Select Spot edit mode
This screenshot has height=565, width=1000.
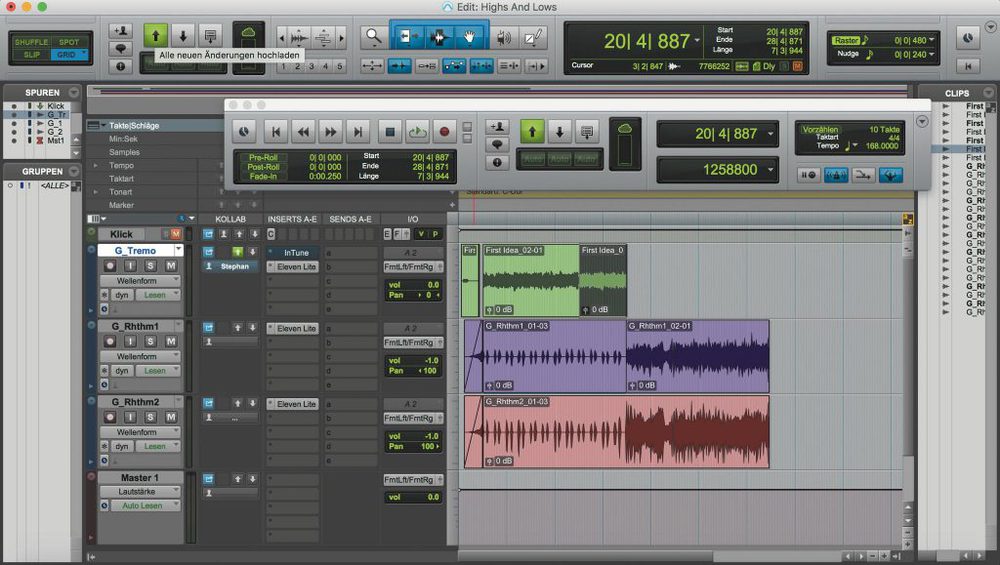pyautogui.click(x=69, y=42)
